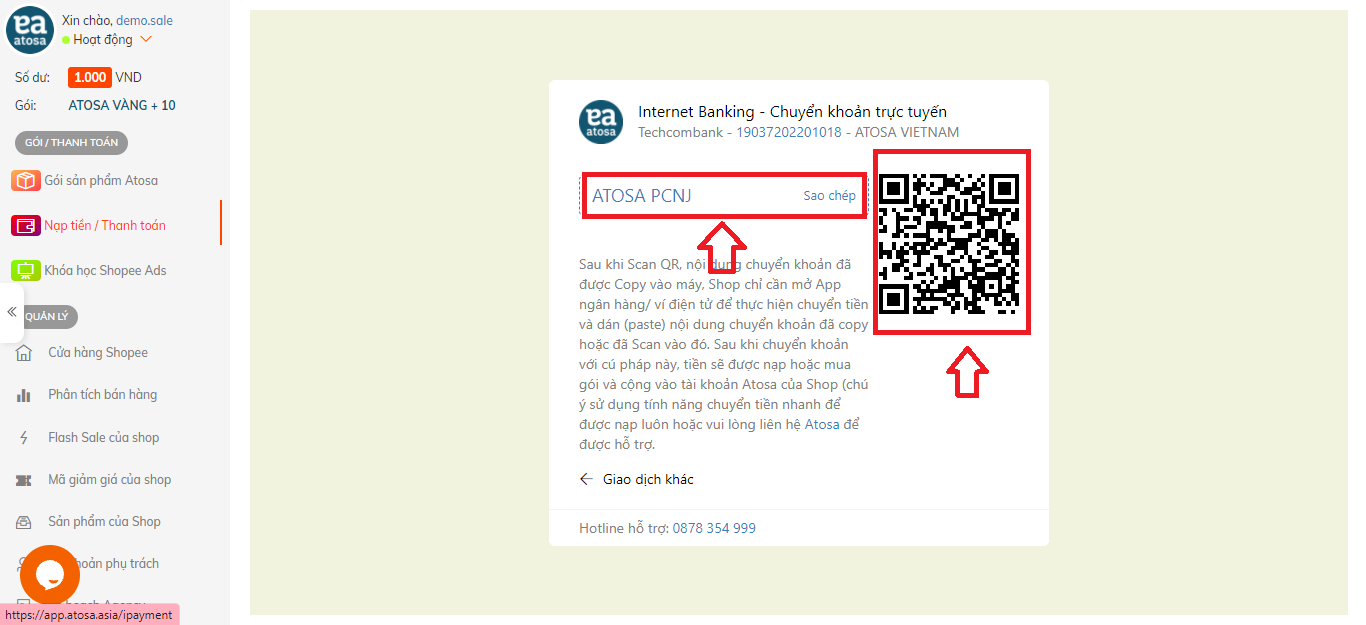Select Mã giảm giá của shop menu
The width and height of the screenshot is (1366, 625).
coord(109,479)
